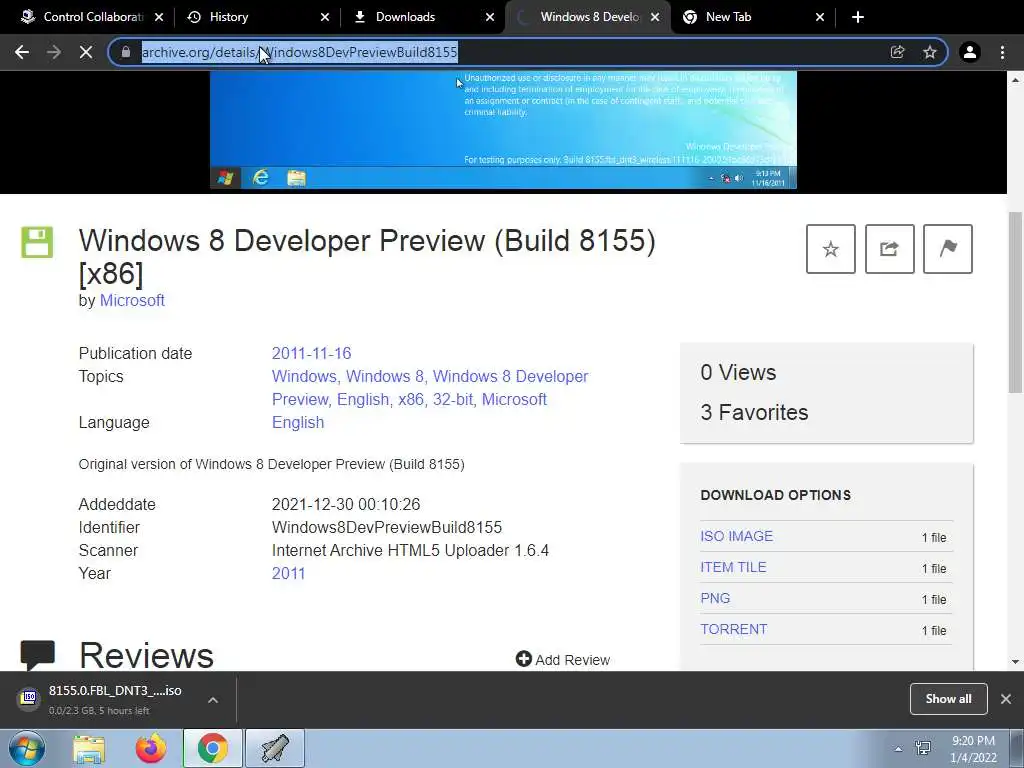Click the scrollbar down arrow
Screen dimensions: 1024x768
[1015, 662]
